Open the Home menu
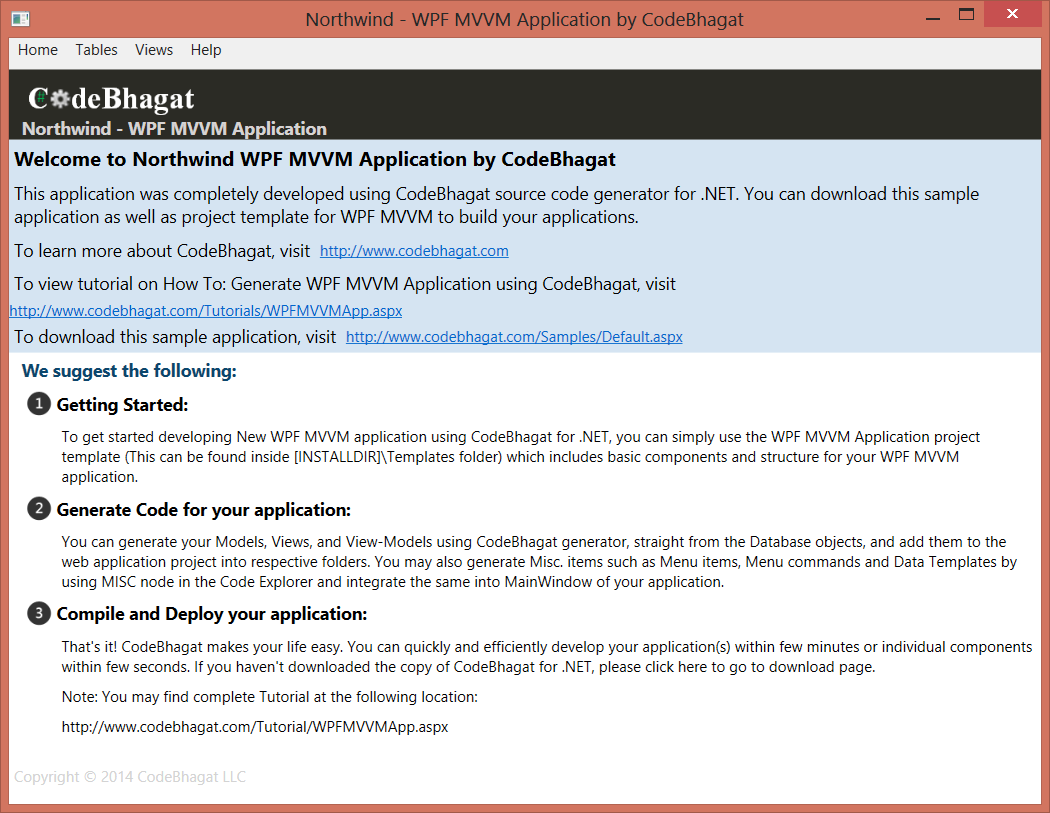 (38, 50)
